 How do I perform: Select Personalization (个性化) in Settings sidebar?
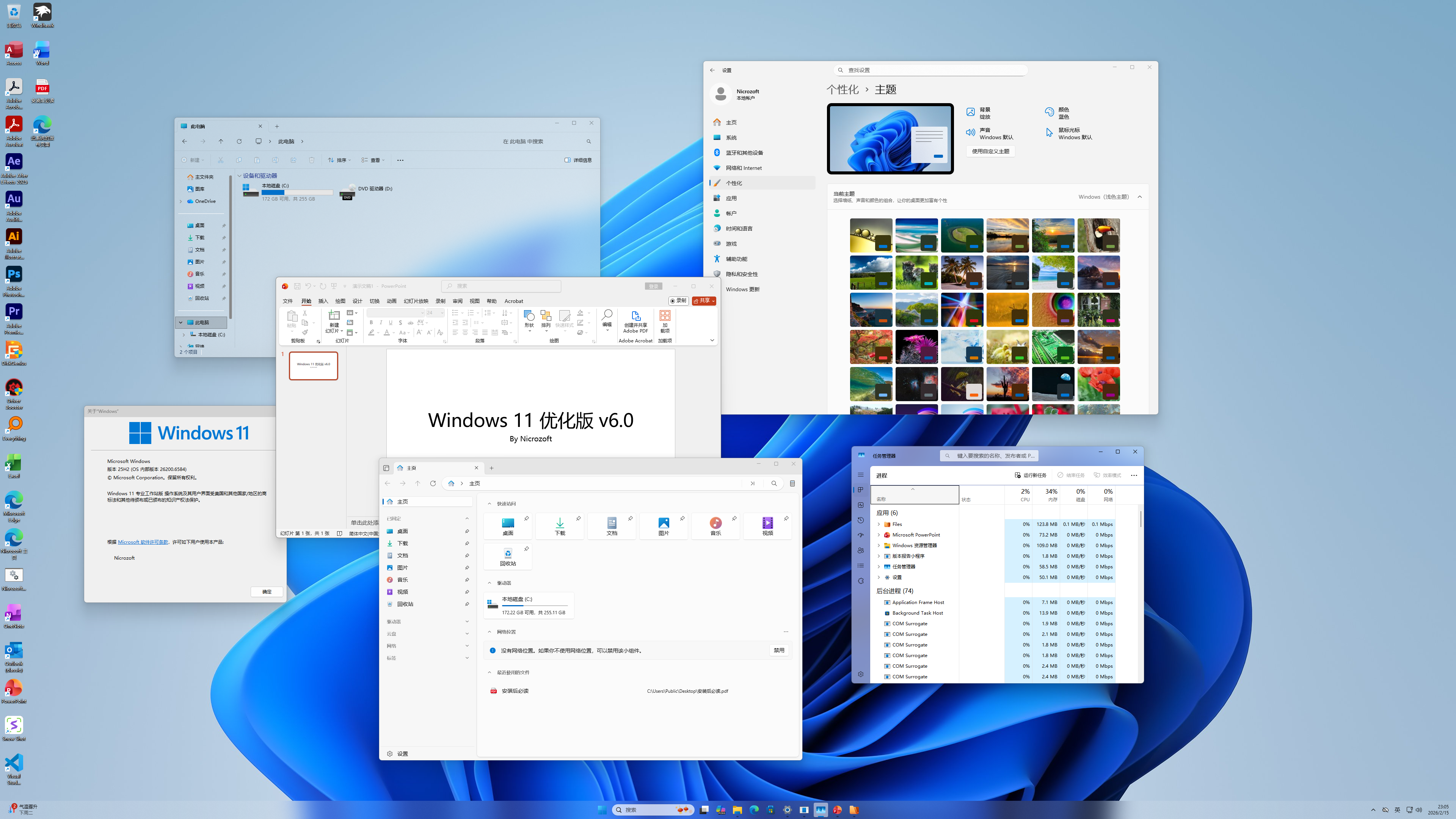click(x=734, y=183)
